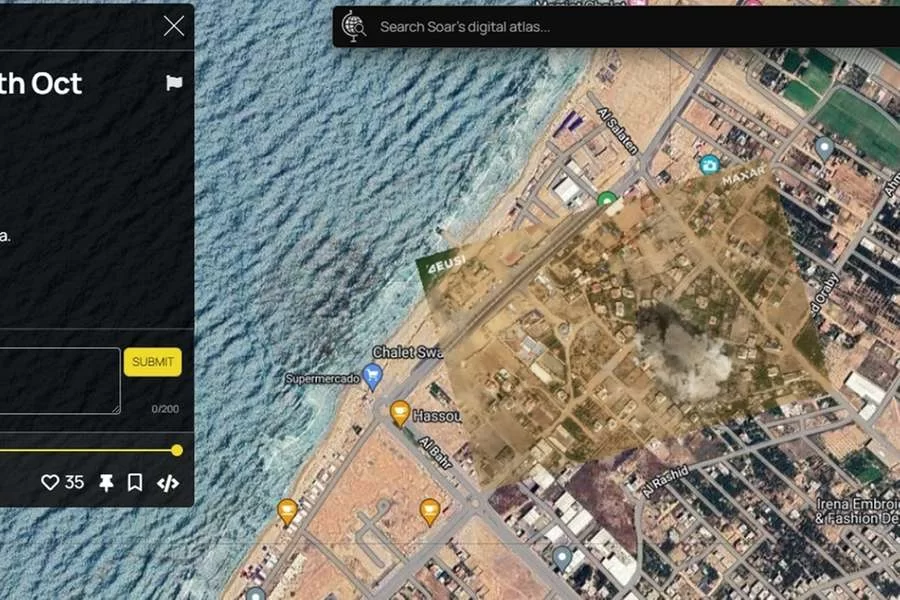Click the teal camera map marker
This screenshot has width=900, height=600.
pos(709,165)
